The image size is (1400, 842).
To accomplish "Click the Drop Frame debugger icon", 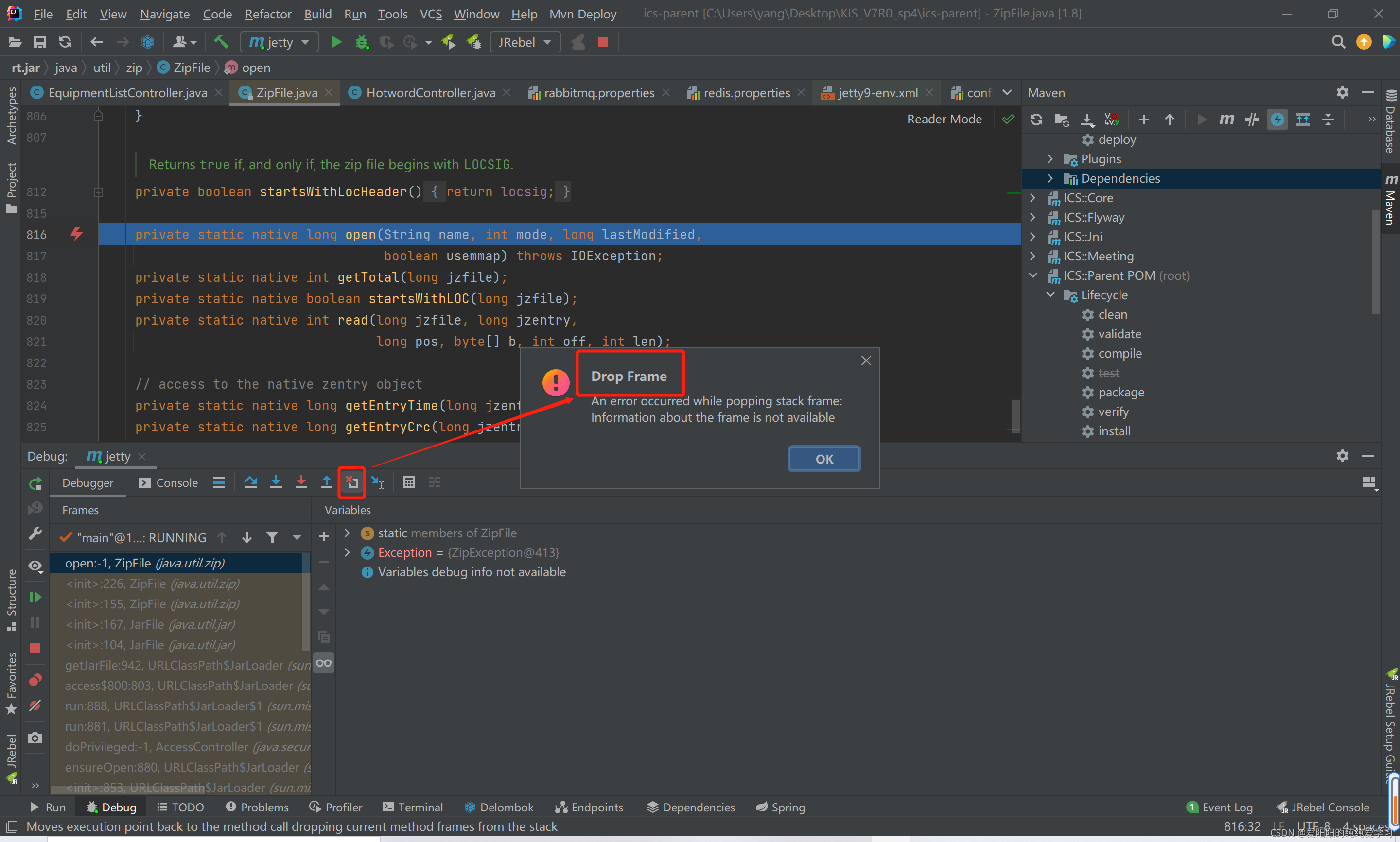I will coord(352,482).
